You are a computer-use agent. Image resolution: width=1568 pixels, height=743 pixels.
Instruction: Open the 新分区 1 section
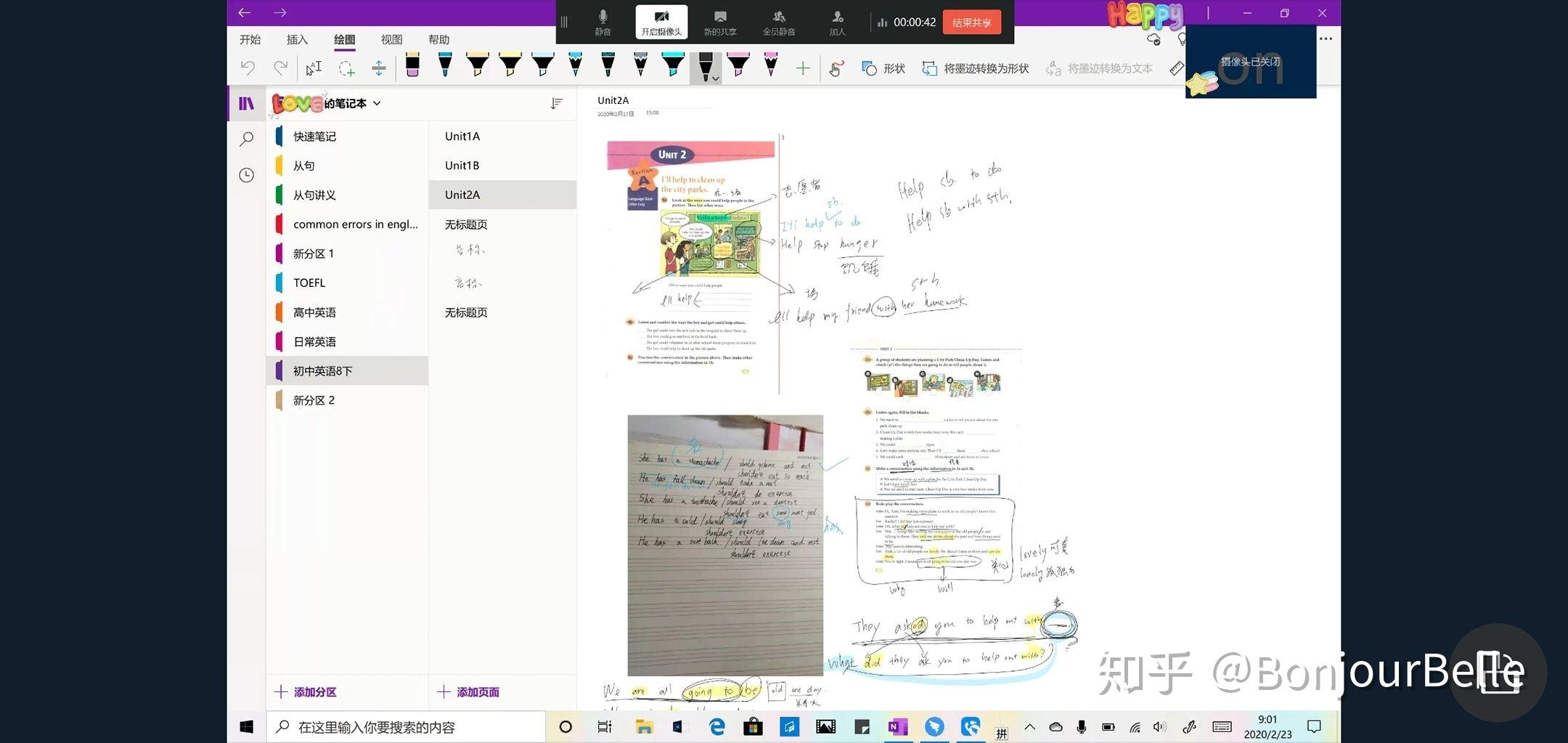click(348, 253)
